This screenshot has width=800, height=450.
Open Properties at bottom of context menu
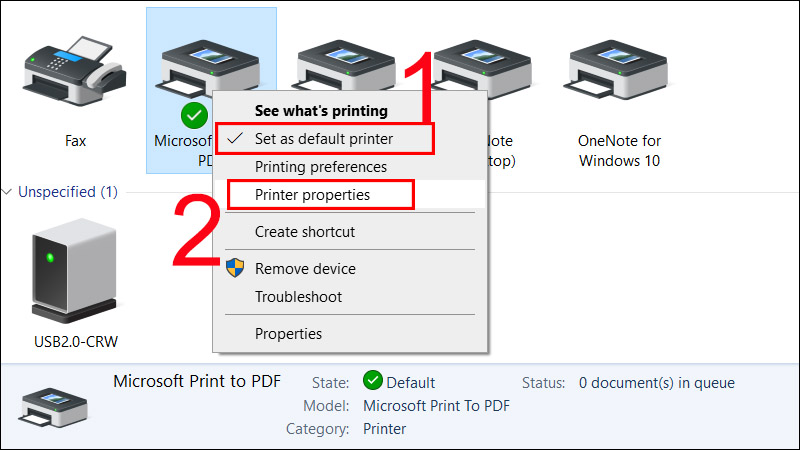coord(288,334)
